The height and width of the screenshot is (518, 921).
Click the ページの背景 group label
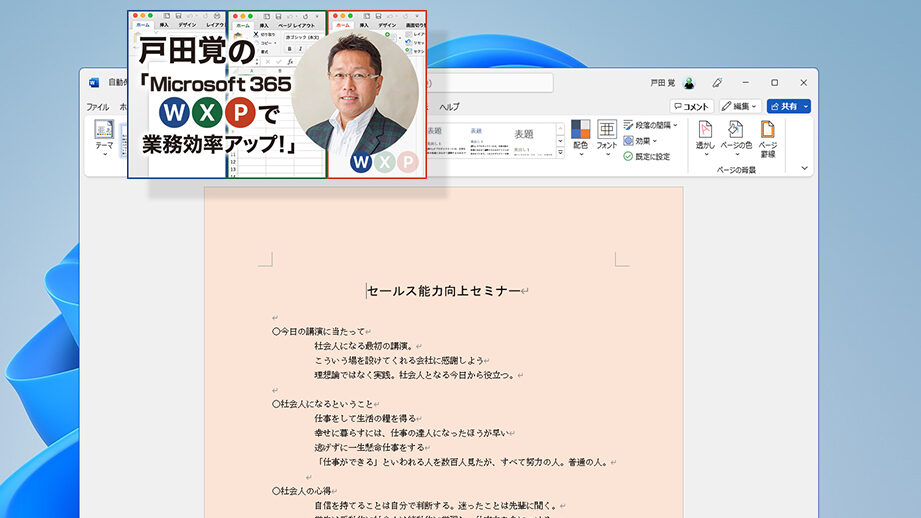[x=736, y=170]
